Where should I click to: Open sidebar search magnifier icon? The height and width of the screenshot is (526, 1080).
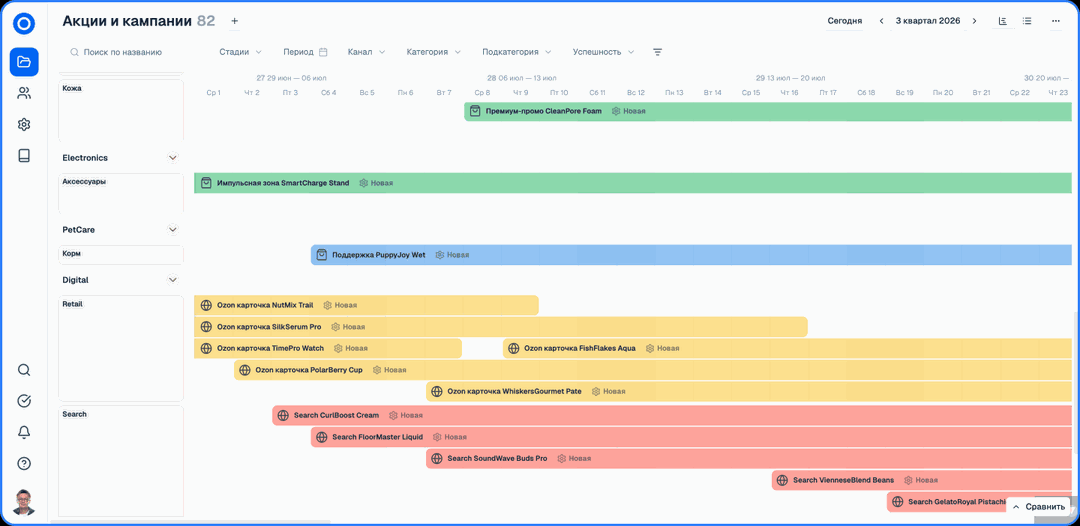tap(24, 370)
